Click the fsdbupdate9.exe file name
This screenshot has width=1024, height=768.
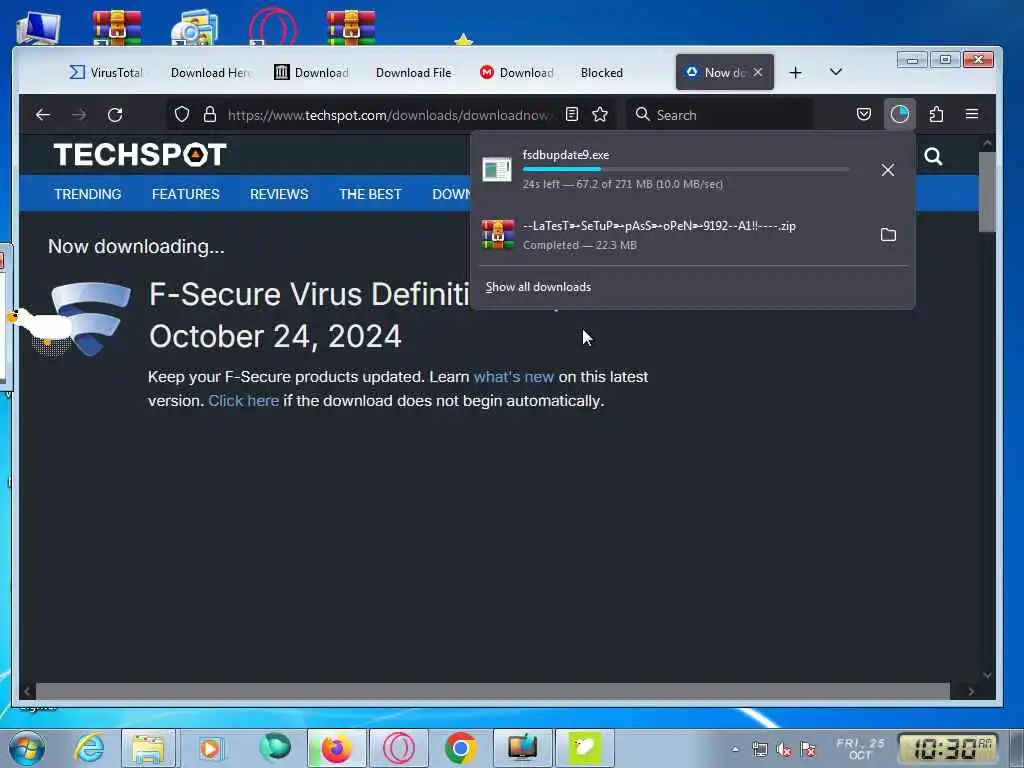566,155
